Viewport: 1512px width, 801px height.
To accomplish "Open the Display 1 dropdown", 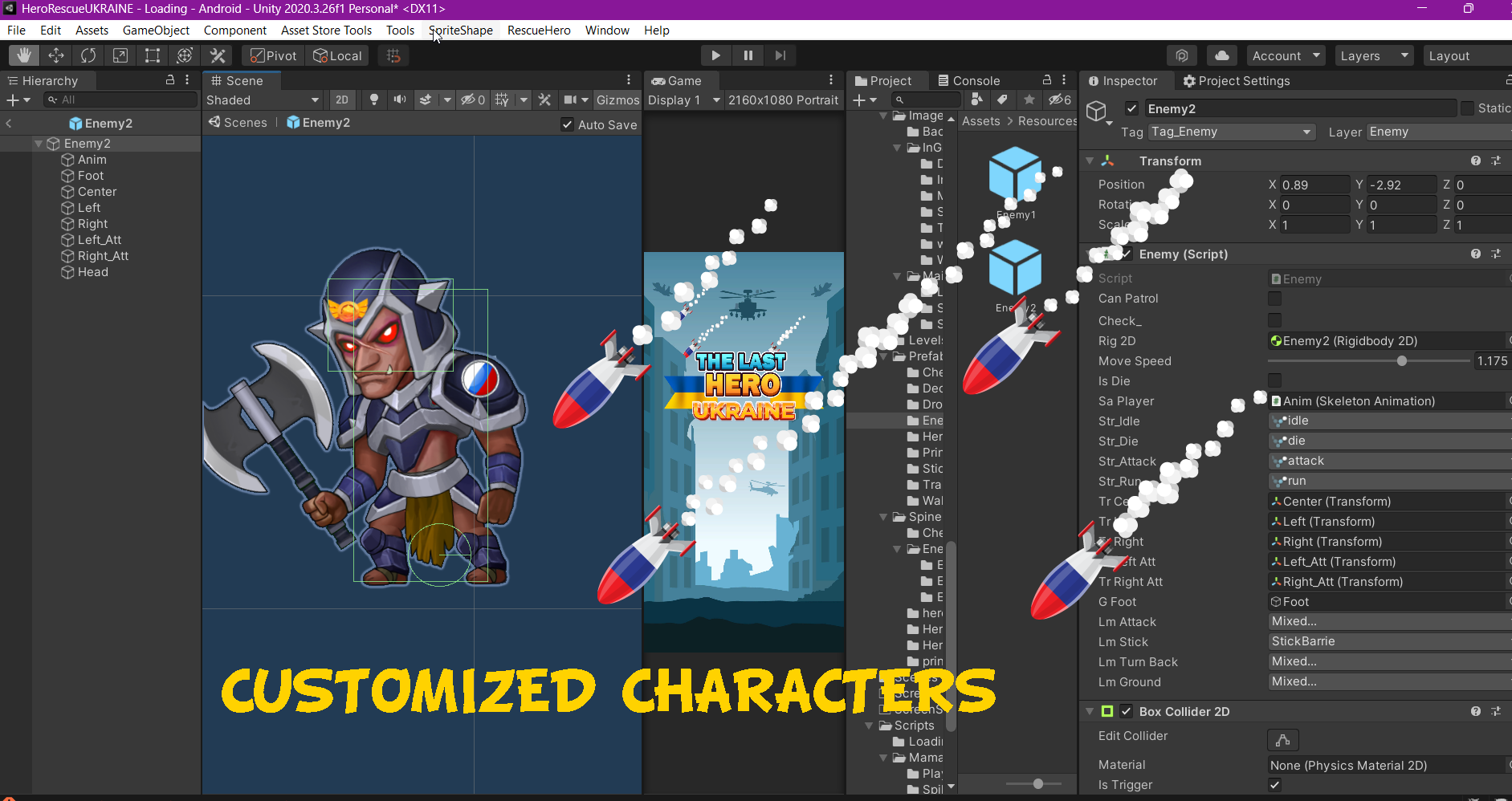I will pyautogui.click(x=684, y=100).
